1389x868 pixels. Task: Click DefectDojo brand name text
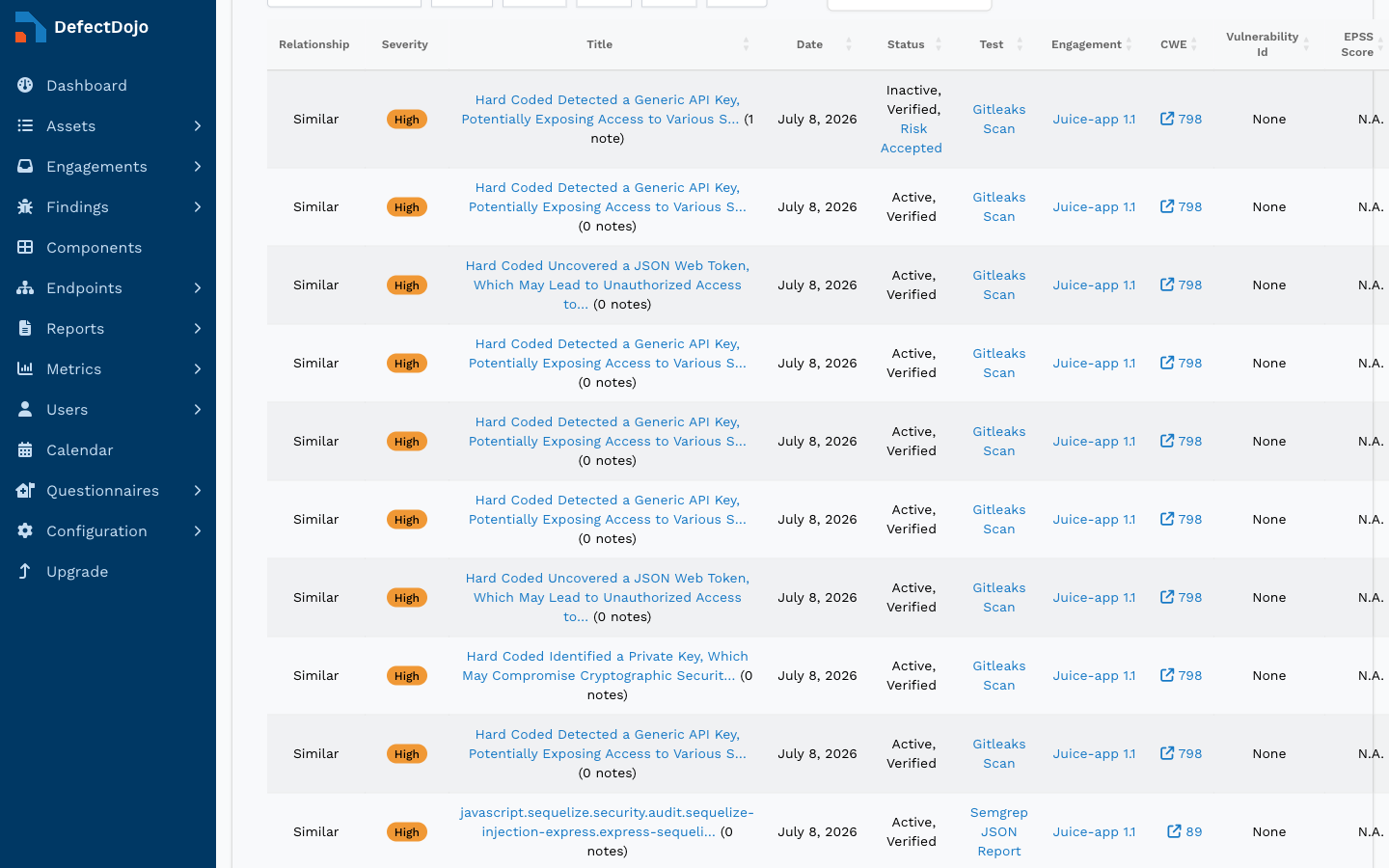[x=101, y=27]
